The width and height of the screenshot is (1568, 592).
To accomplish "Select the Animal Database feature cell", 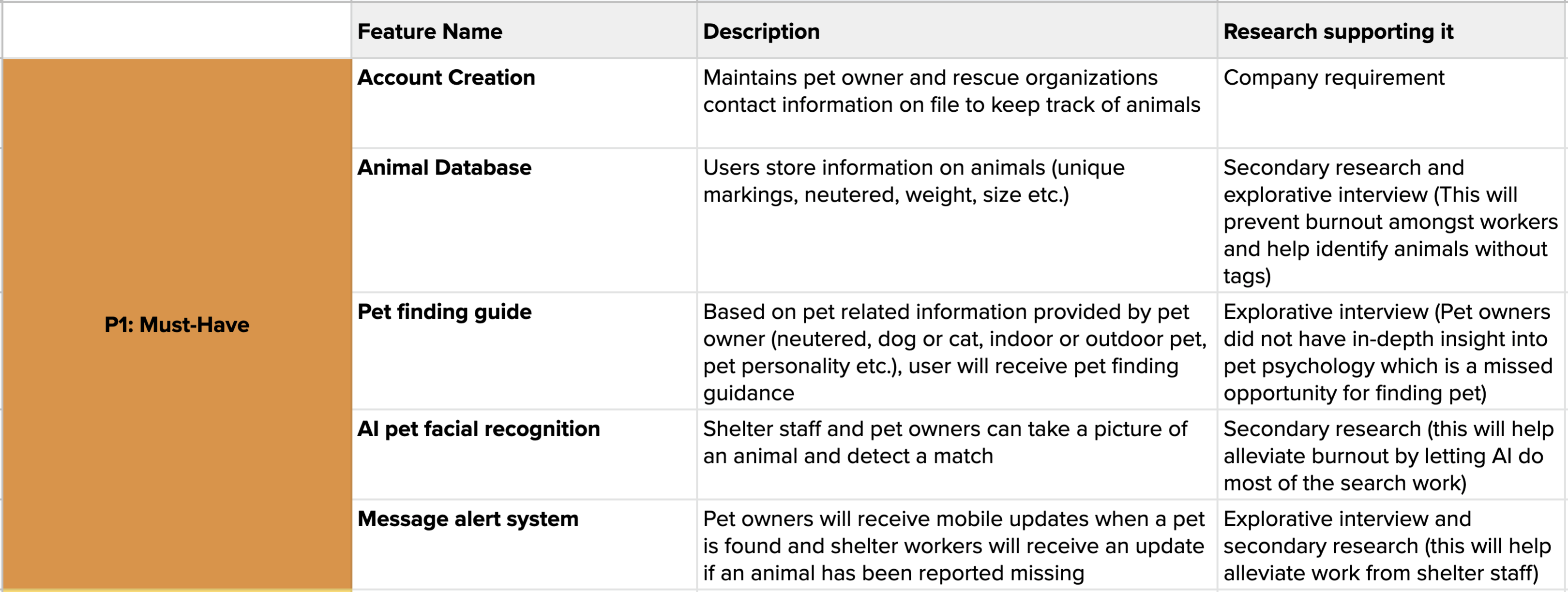I will click(x=524, y=220).
